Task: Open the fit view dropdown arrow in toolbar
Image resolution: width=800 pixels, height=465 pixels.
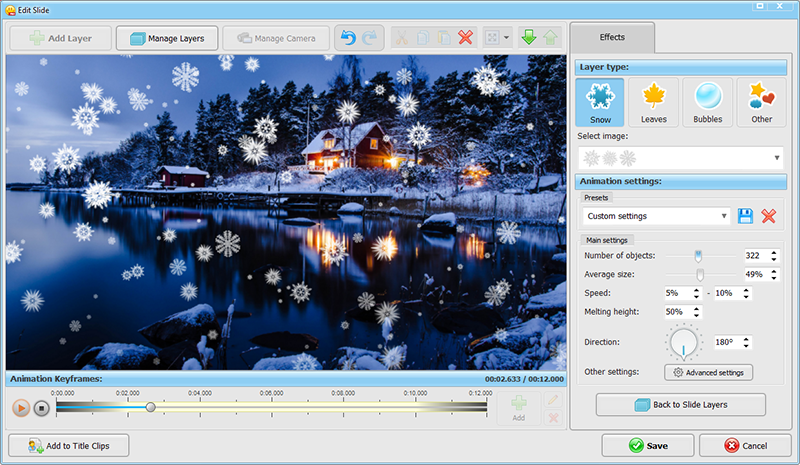Action: point(506,38)
